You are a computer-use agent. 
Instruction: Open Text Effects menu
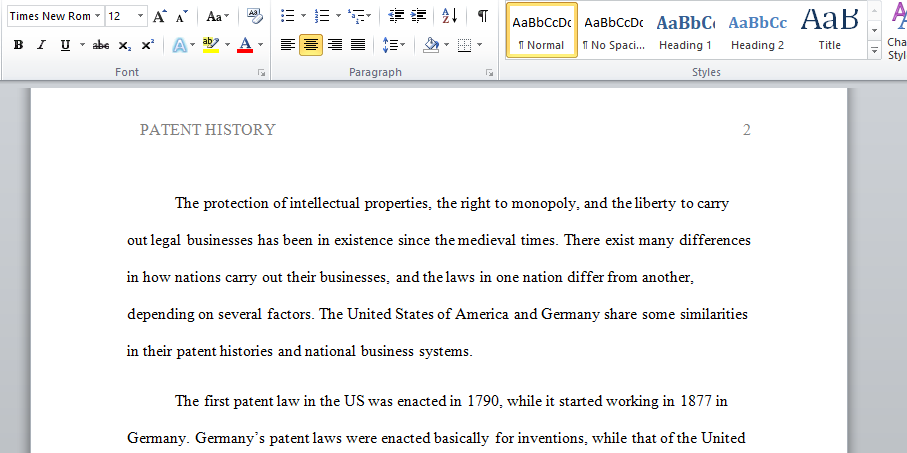pyautogui.click(x=180, y=45)
